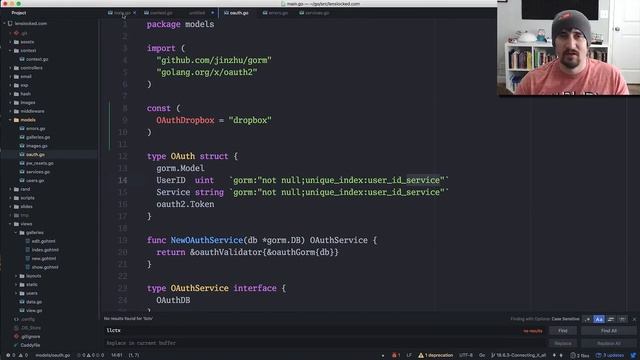The width and height of the screenshot is (640, 360).
Task: Toggle the whole word search option
Action: click(622, 319)
